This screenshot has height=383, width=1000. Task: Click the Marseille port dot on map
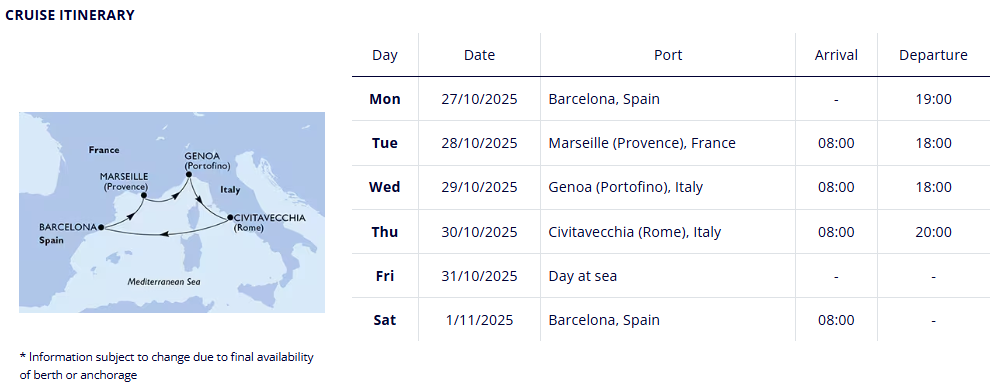(x=143, y=196)
